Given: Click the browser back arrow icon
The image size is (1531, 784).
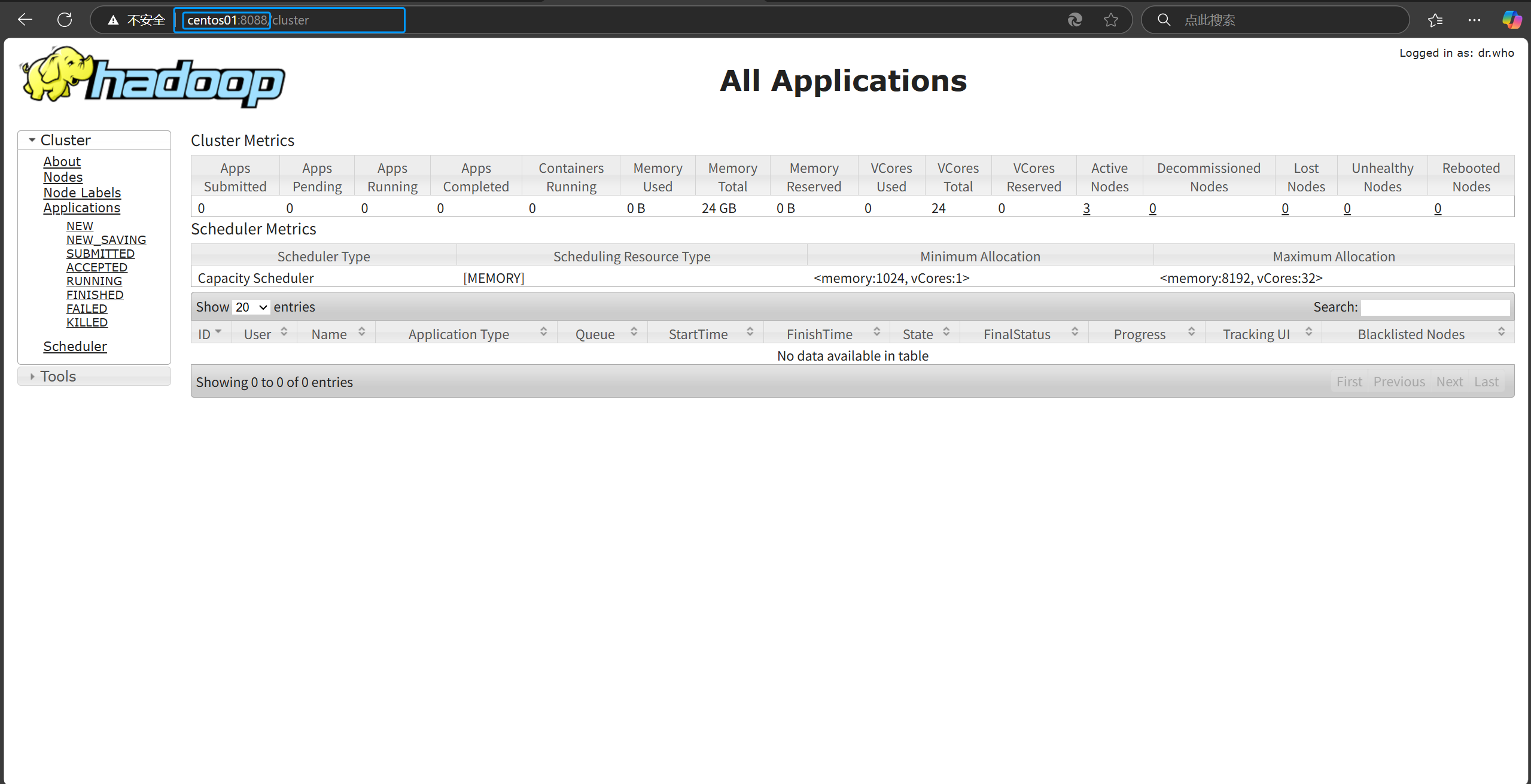Looking at the screenshot, I should point(25,20).
